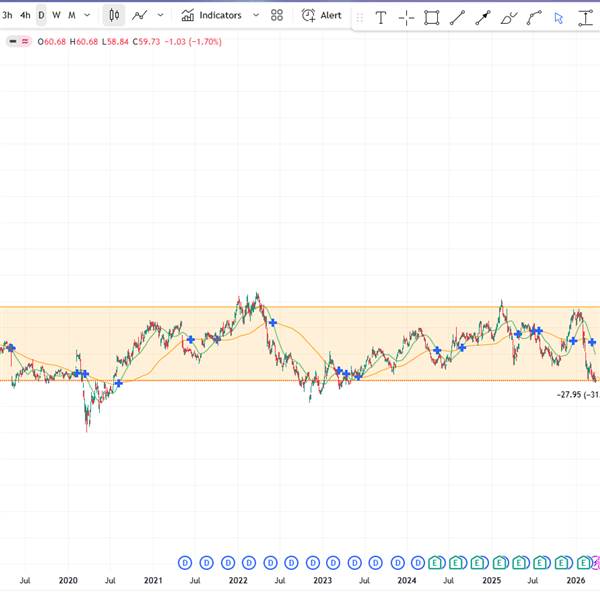Expand the time interval dropdown arrow

click(87, 15)
